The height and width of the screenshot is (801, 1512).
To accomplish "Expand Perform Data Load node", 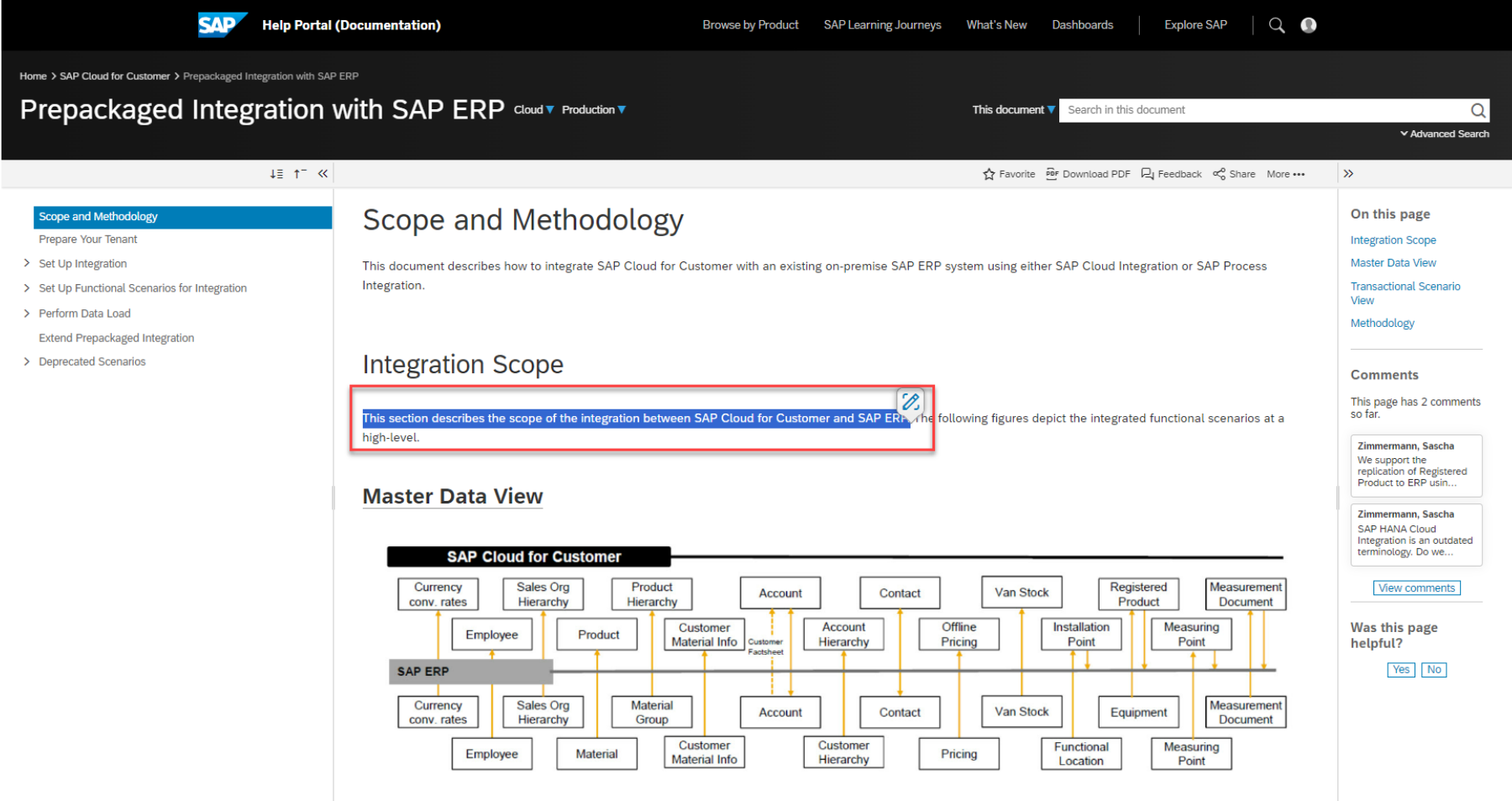I will pyautogui.click(x=27, y=314).
